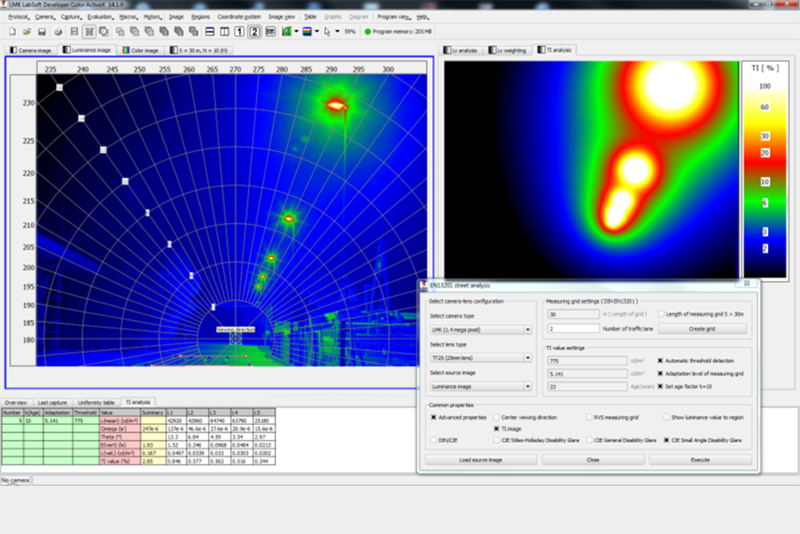800x534 pixels.
Task: Select the mouse cursor tool icon
Action: point(328,32)
